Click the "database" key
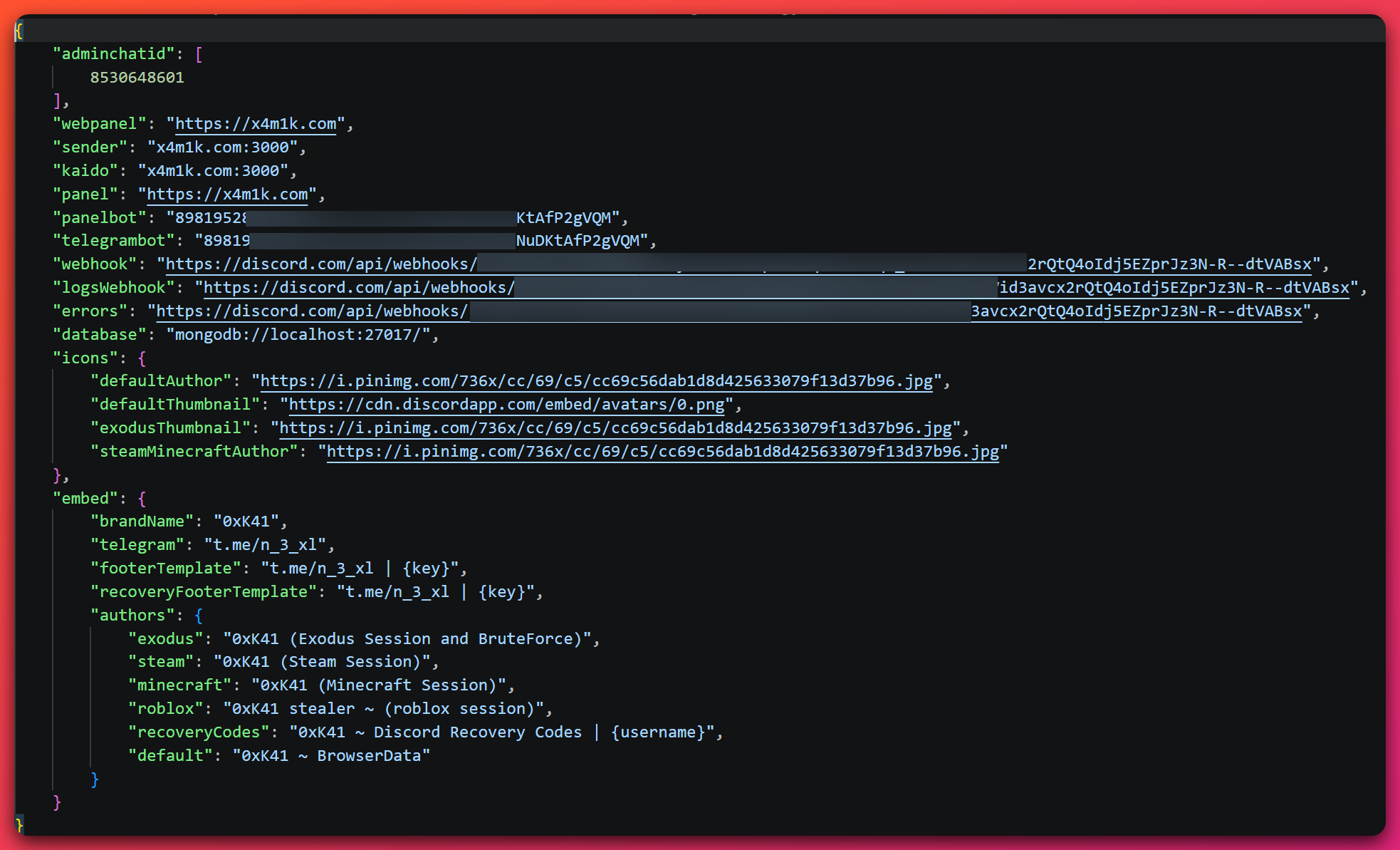This screenshot has height=850, width=1400. 100,335
